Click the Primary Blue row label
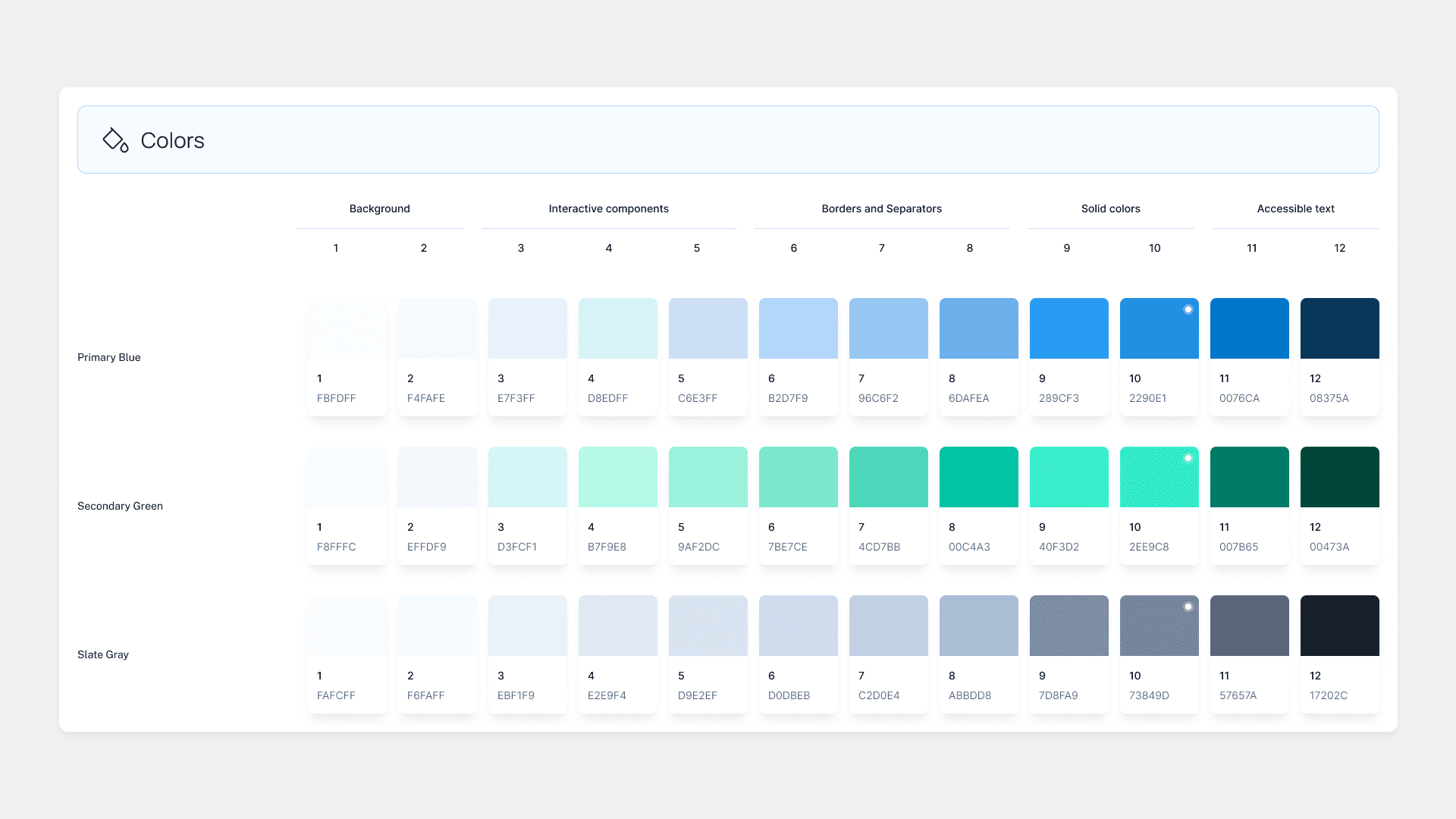This screenshot has width=1456, height=819. 109,357
